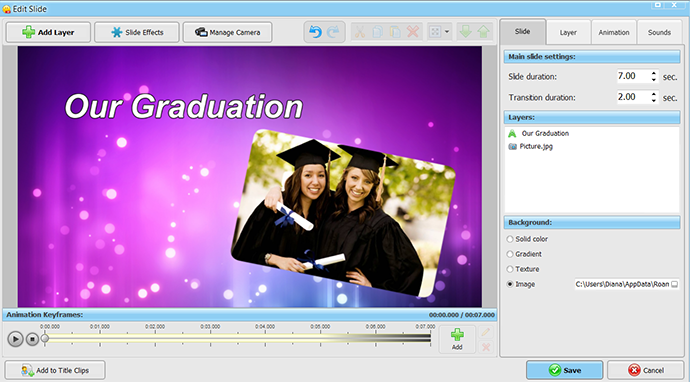Stop the animation playback

(x=32, y=339)
